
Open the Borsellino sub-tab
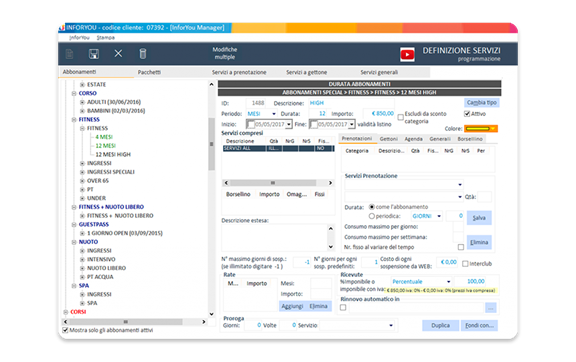coord(470,139)
